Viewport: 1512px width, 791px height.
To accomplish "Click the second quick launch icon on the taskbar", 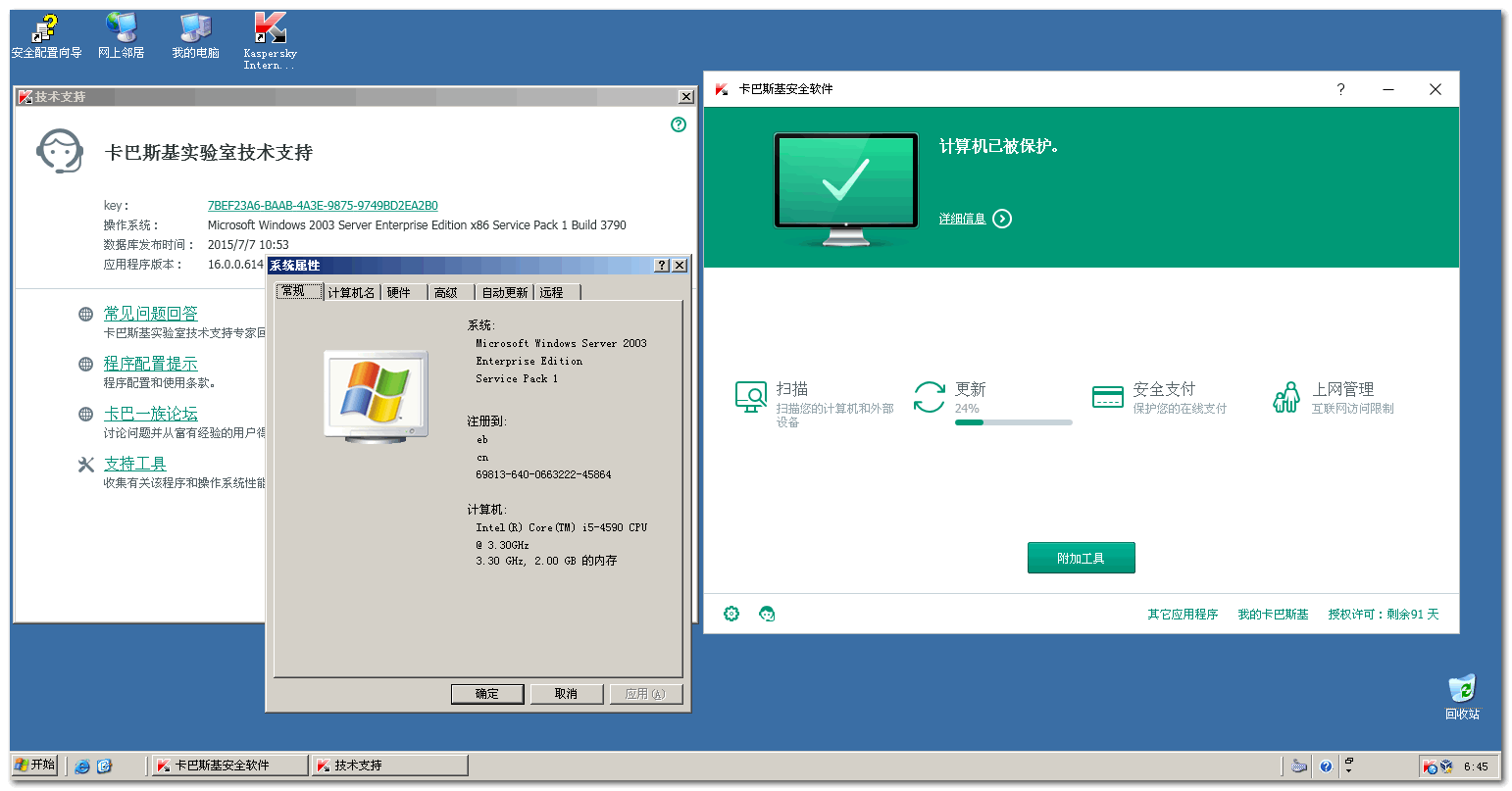I will pyautogui.click(x=105, y=766).
